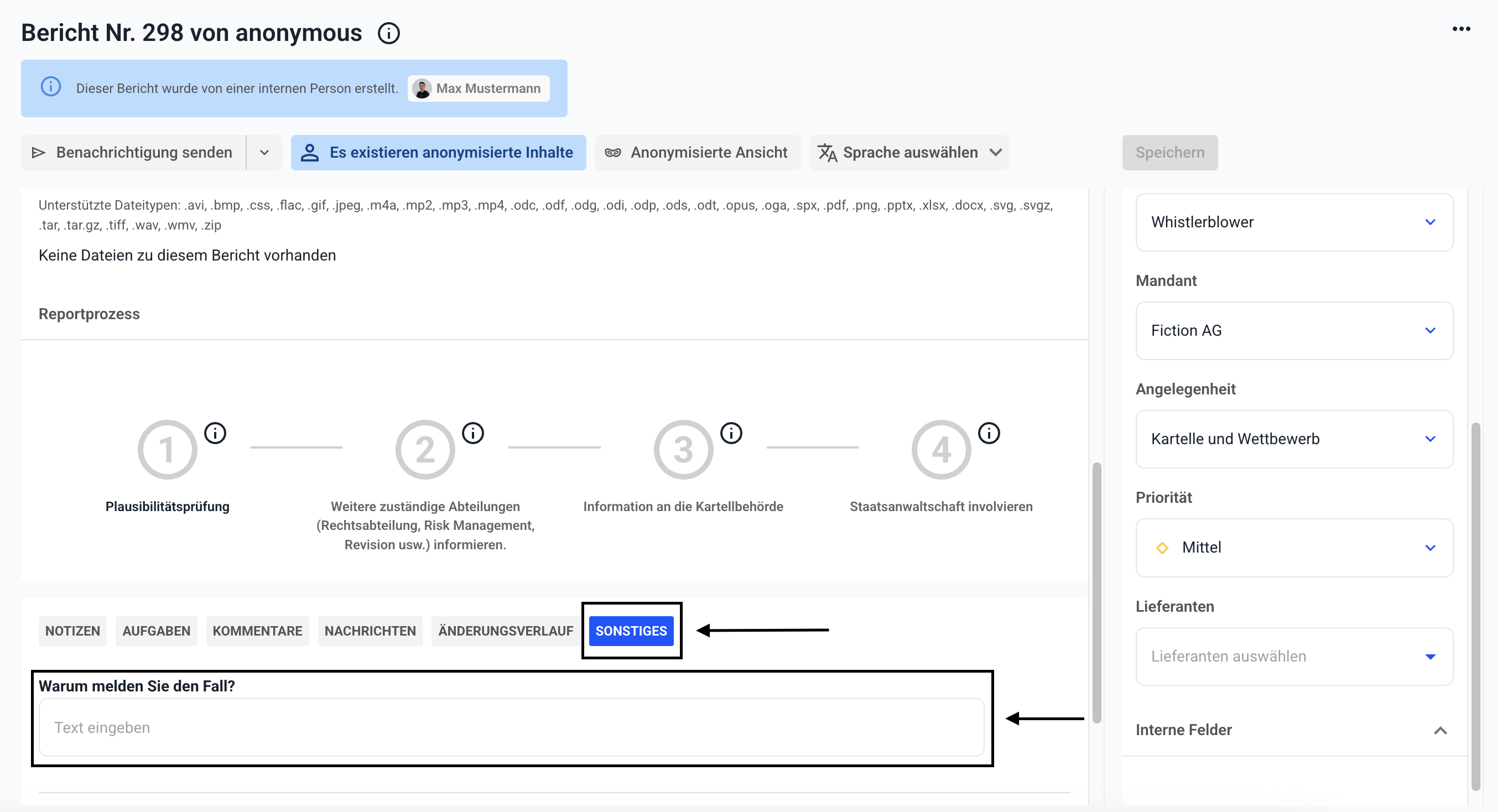The image size is (1497, 812).
Task: Expand arrow next to Benachrichtigung senden
Action: pyautogui.click(x=264, y=152)
